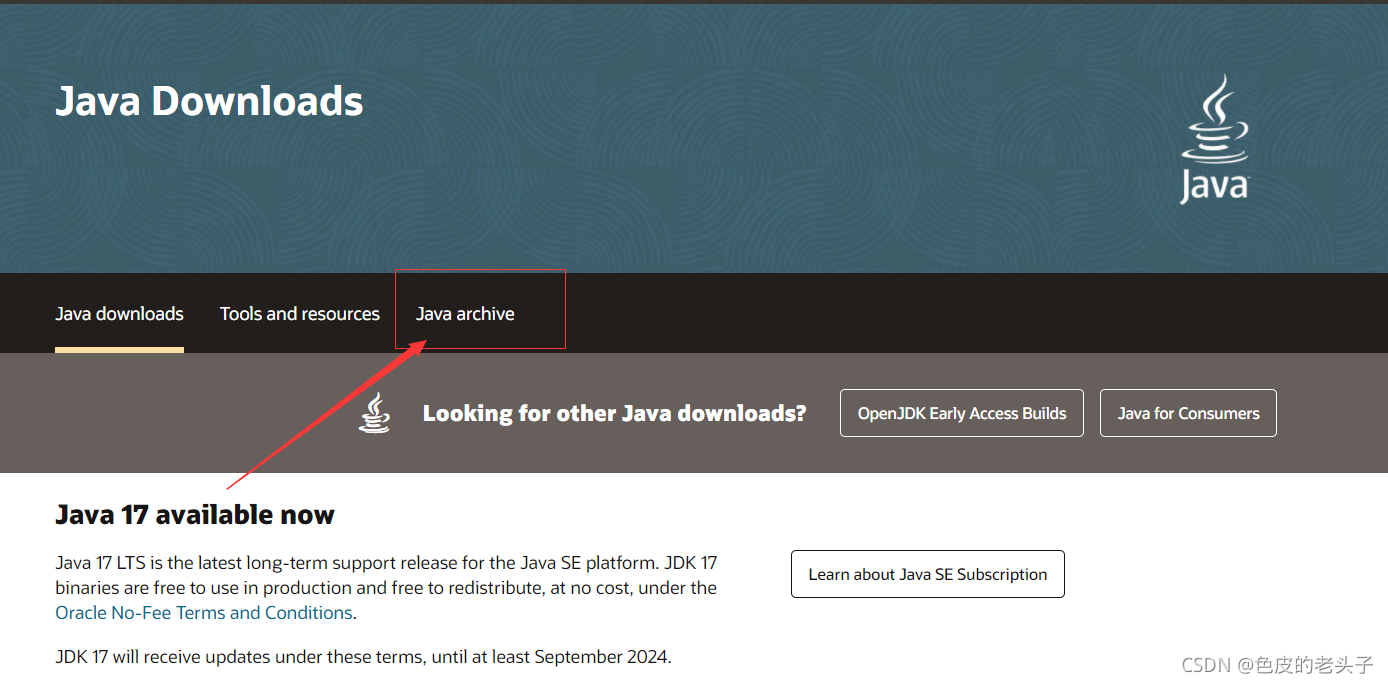Click the OpenJDK Early Access Builds button
The image size is (1388, 683).
[x=962, y=413]
